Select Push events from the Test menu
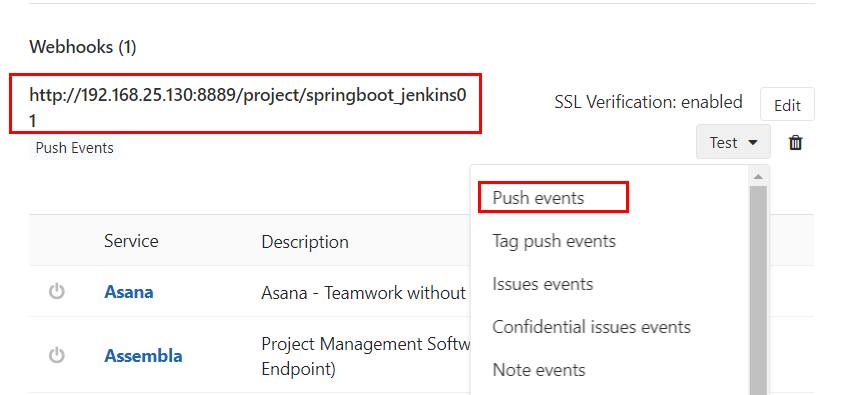 [538, 198]
